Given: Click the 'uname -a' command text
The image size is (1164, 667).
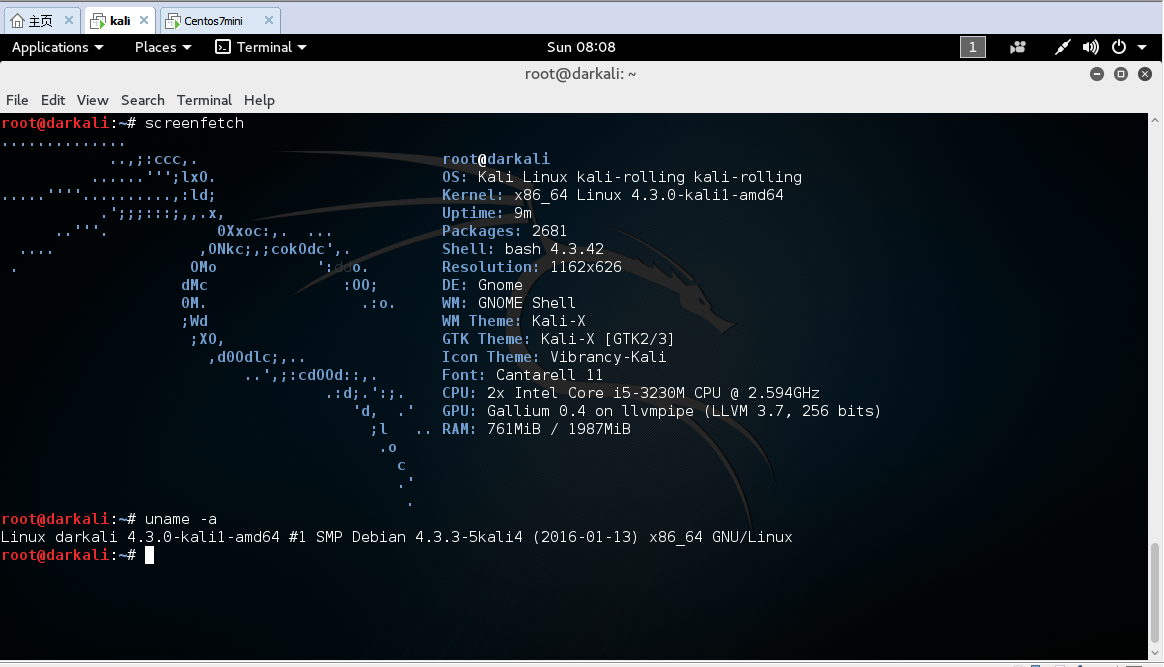Looking at the screenshot, I should [x=180, y=519].
